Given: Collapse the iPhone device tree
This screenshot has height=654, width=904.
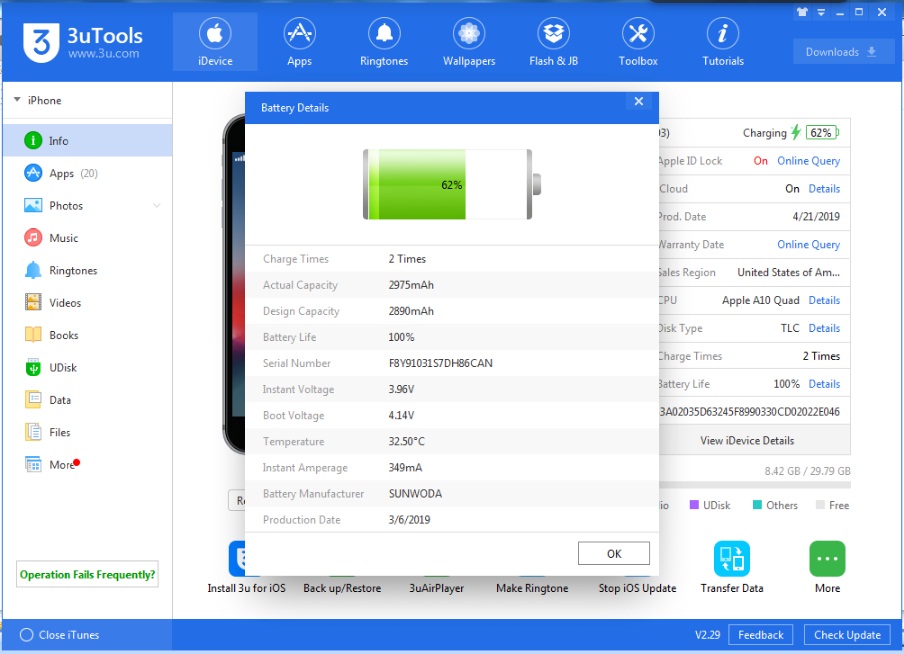Looking at the screenshot, I should click(17, 100).
